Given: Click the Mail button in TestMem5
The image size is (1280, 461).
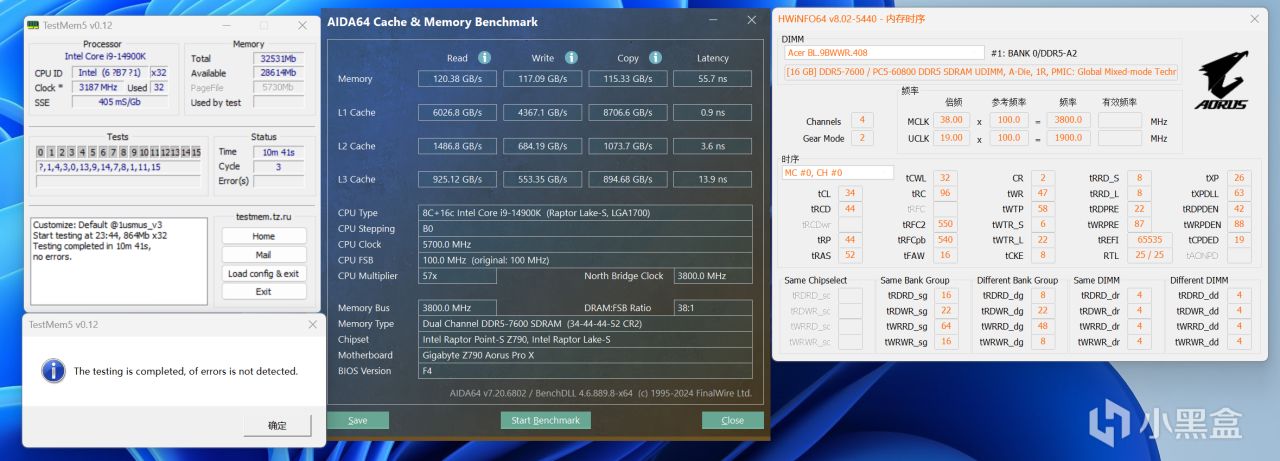Looking at the screenshot, I should [263, 255].
